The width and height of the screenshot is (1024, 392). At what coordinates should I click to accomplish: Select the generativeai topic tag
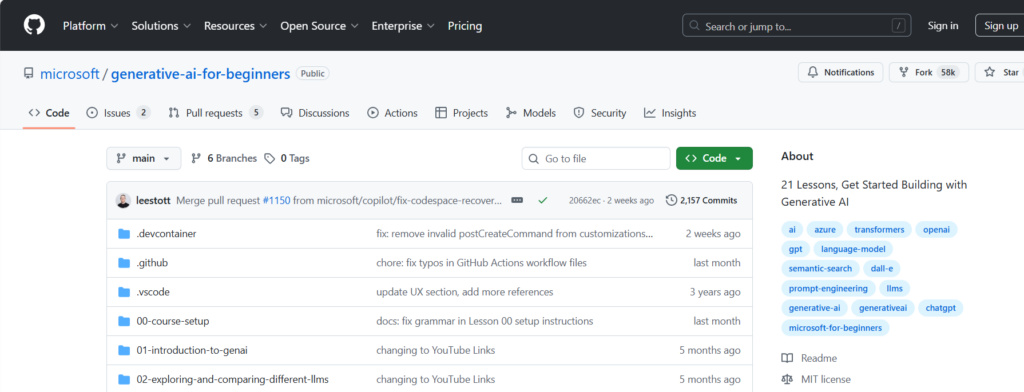click(882, 308)
